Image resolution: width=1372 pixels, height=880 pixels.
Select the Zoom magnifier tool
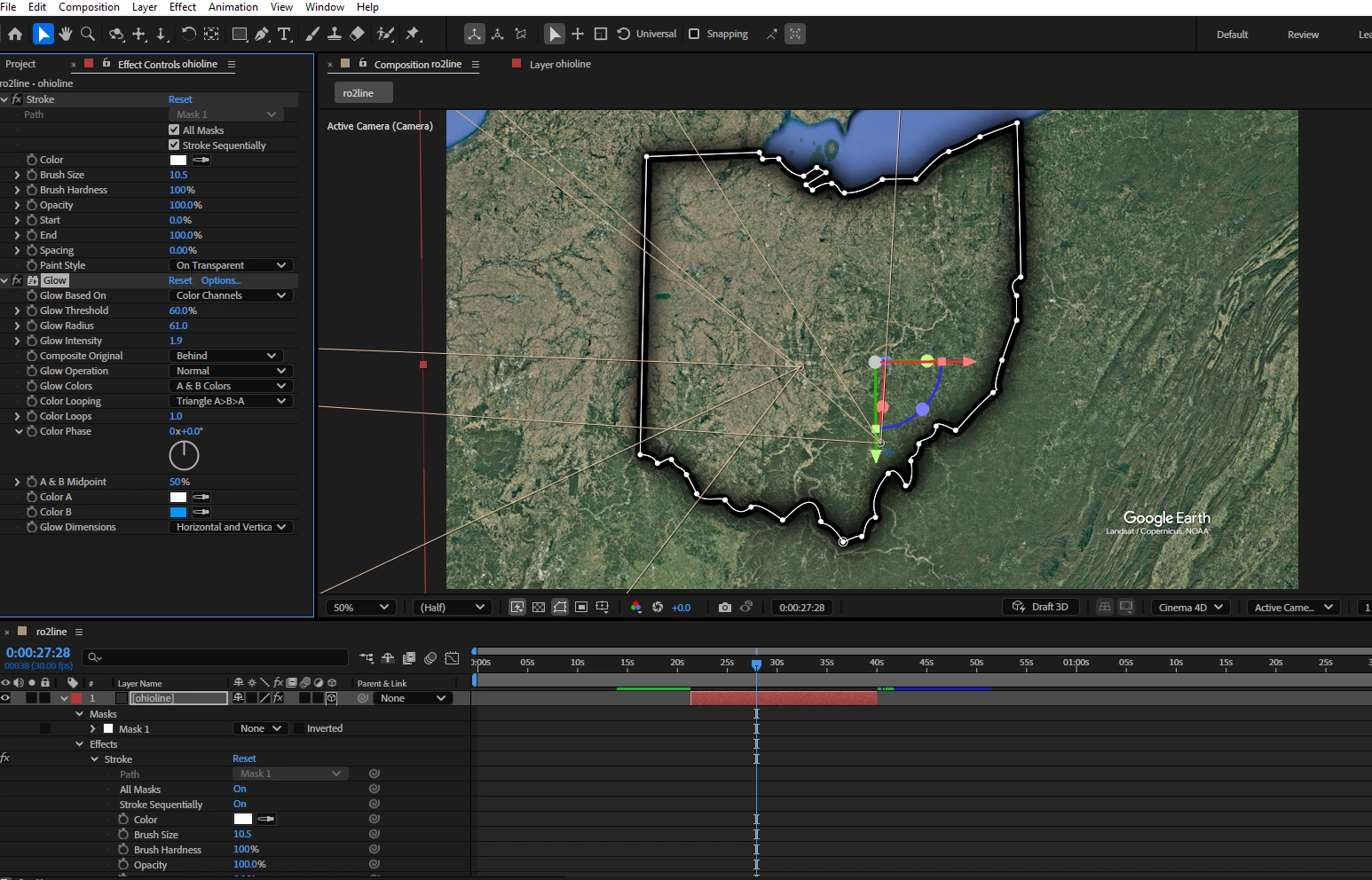[88, 34]
